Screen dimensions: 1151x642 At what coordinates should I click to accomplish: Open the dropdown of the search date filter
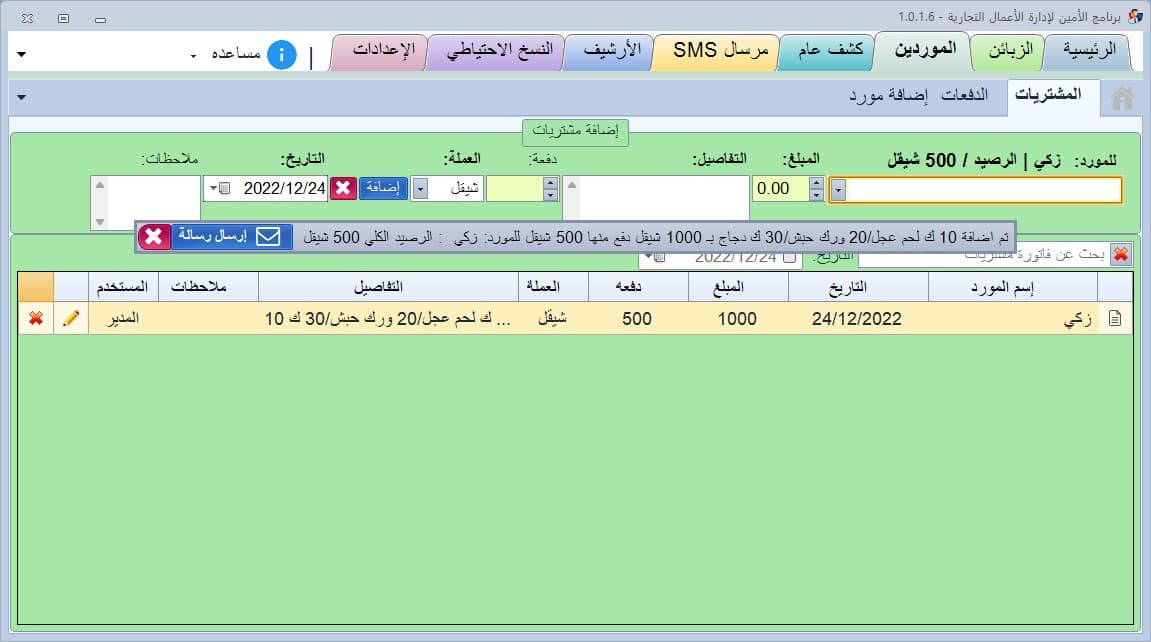coord(648,256)
